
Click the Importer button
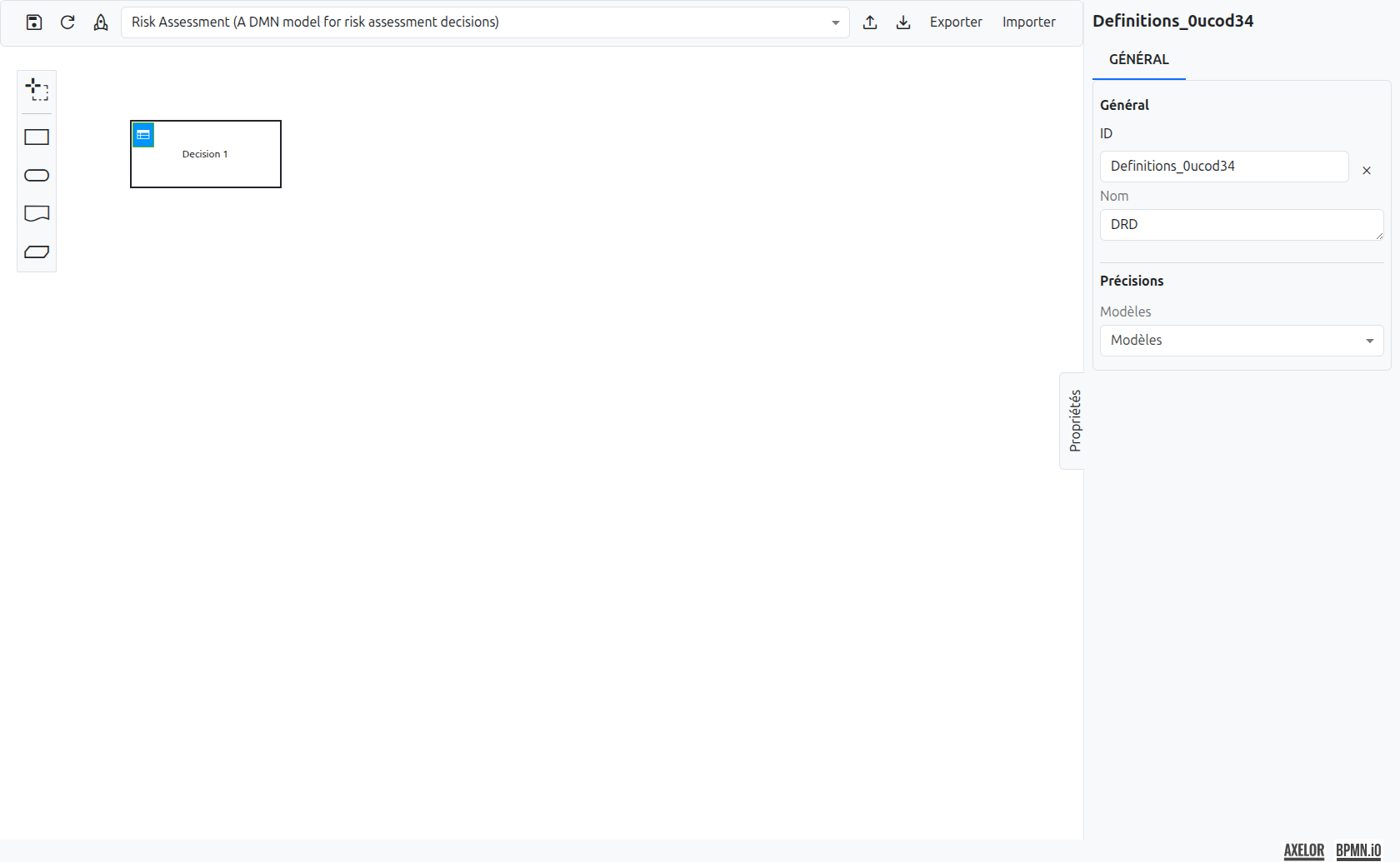point(1029,22)
